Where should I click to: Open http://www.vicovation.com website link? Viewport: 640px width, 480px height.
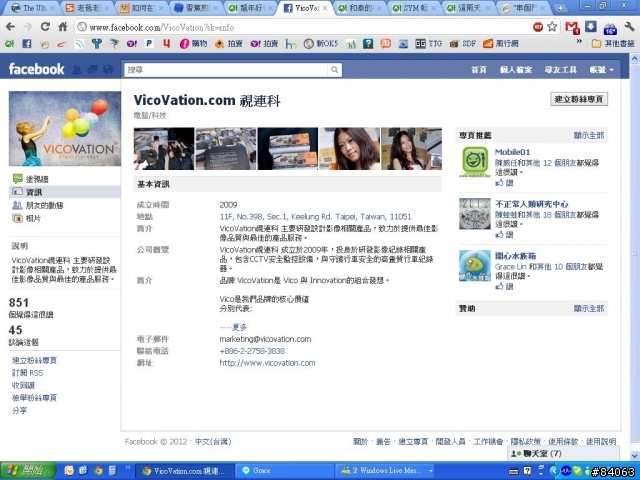coord(267,363)
